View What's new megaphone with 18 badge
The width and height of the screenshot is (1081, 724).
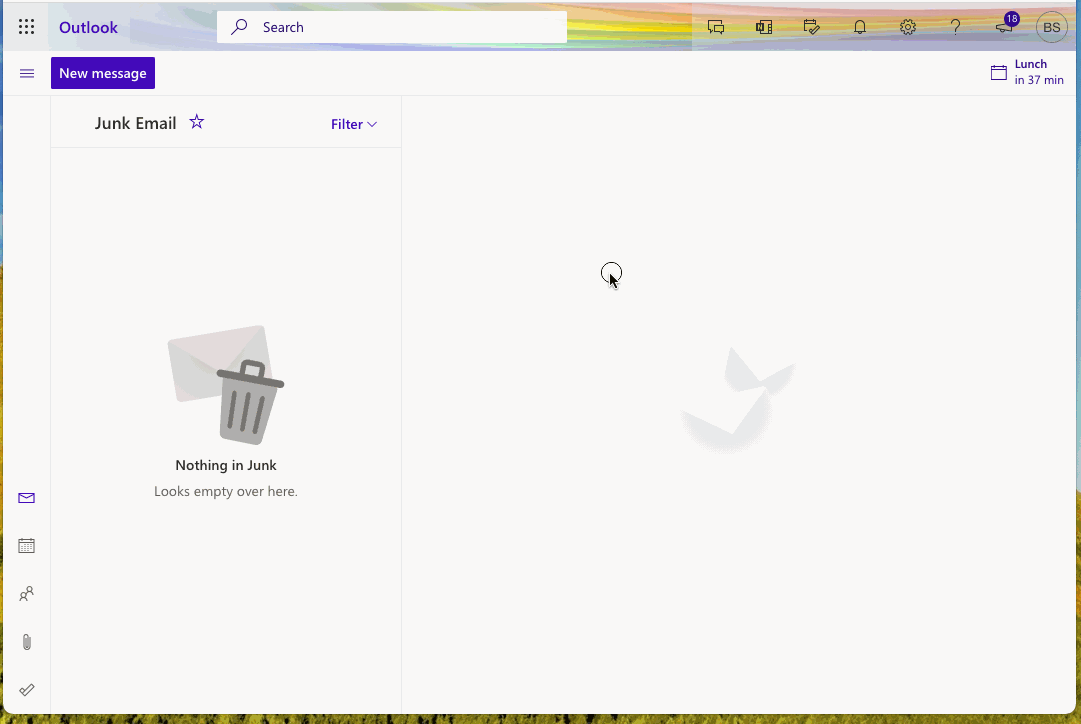[1005, 25]
